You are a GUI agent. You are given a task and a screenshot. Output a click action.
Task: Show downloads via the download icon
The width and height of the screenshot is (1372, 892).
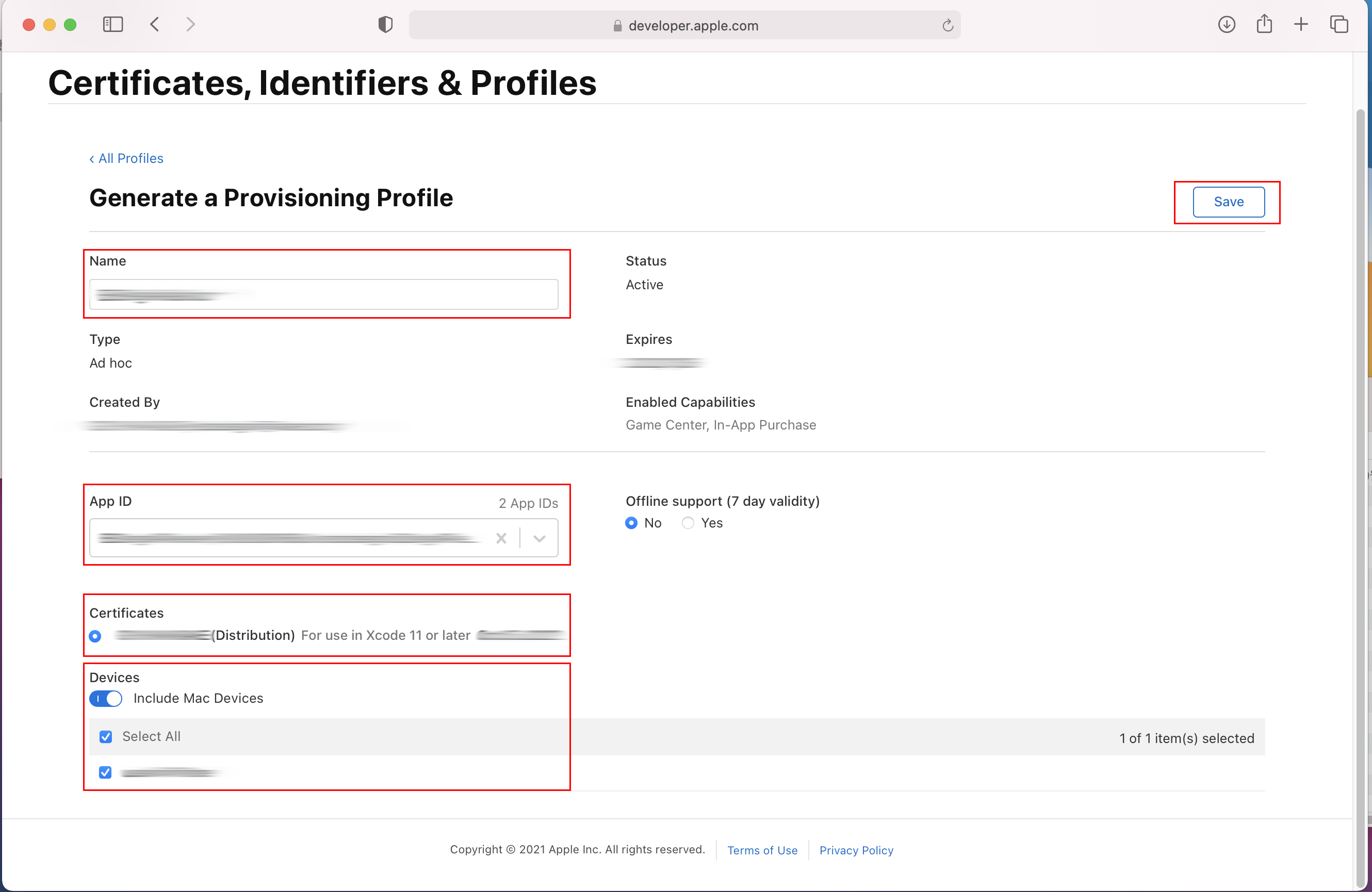click(1226, 24)
